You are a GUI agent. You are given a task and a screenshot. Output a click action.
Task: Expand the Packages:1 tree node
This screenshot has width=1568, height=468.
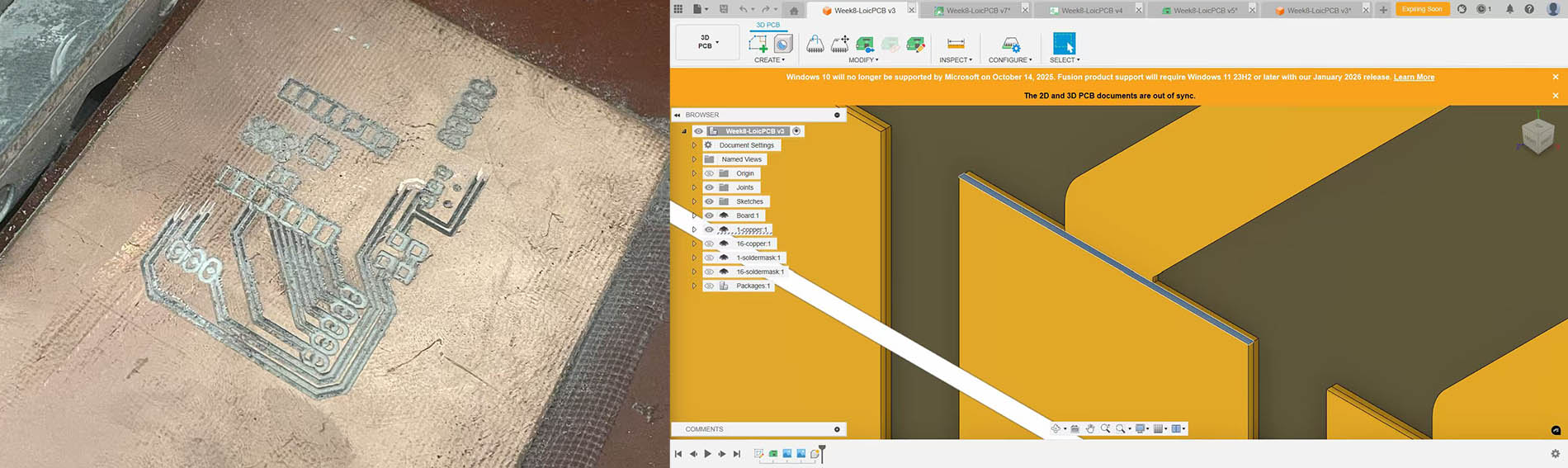pyautogui.click(x=694, y=286)
